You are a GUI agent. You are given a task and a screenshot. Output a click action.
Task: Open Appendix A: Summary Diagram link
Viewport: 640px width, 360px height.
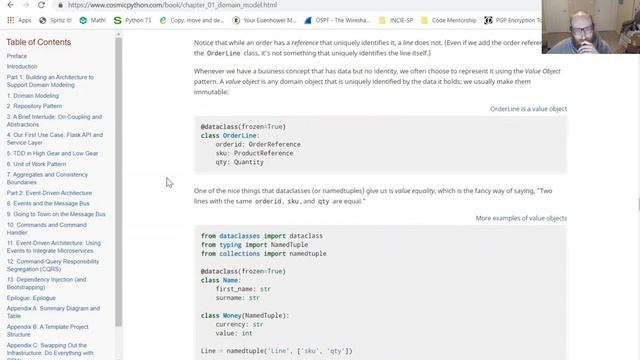point(53,312)
